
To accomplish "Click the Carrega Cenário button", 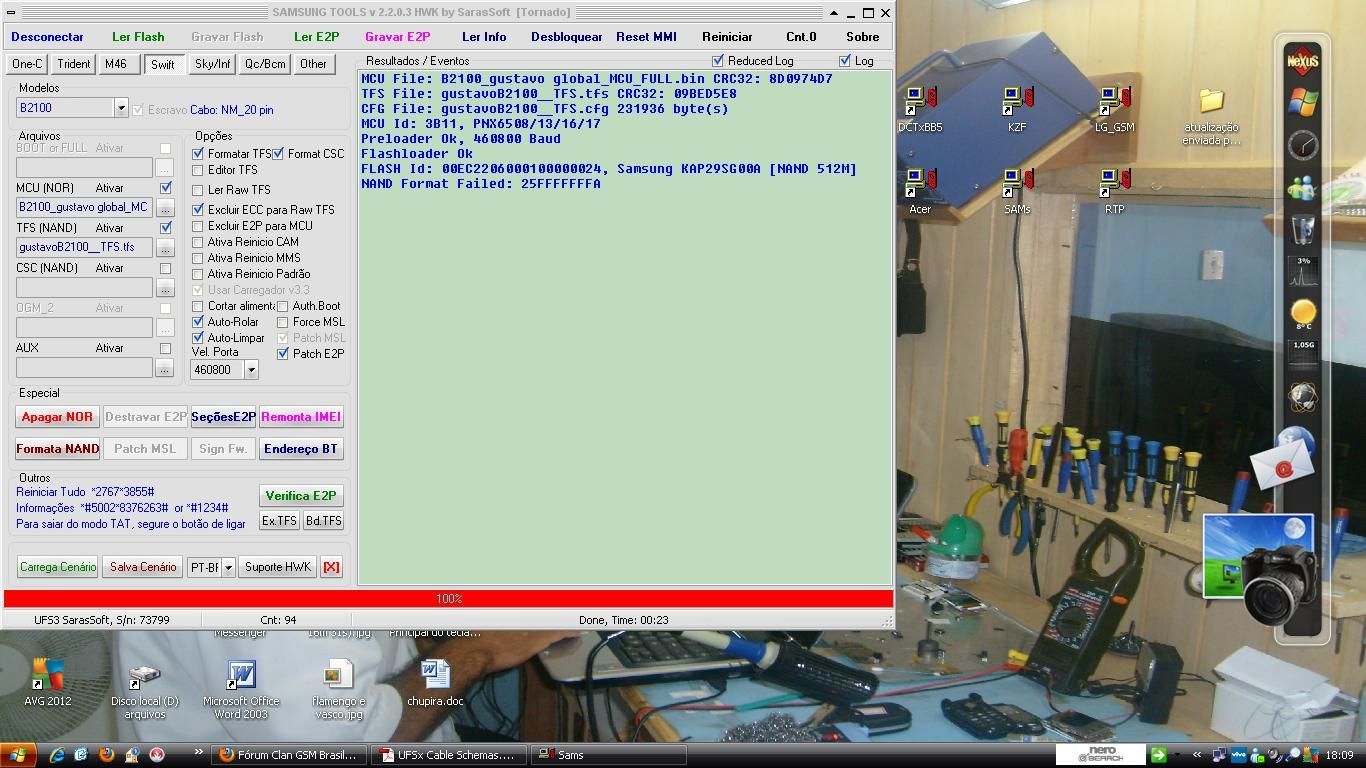I will pos(57,567).
